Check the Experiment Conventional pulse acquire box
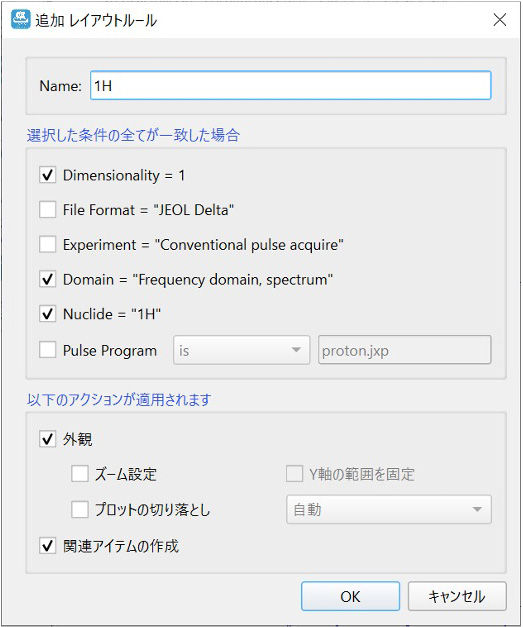Viewport: 523px width, 627px height. click(48, 244)
